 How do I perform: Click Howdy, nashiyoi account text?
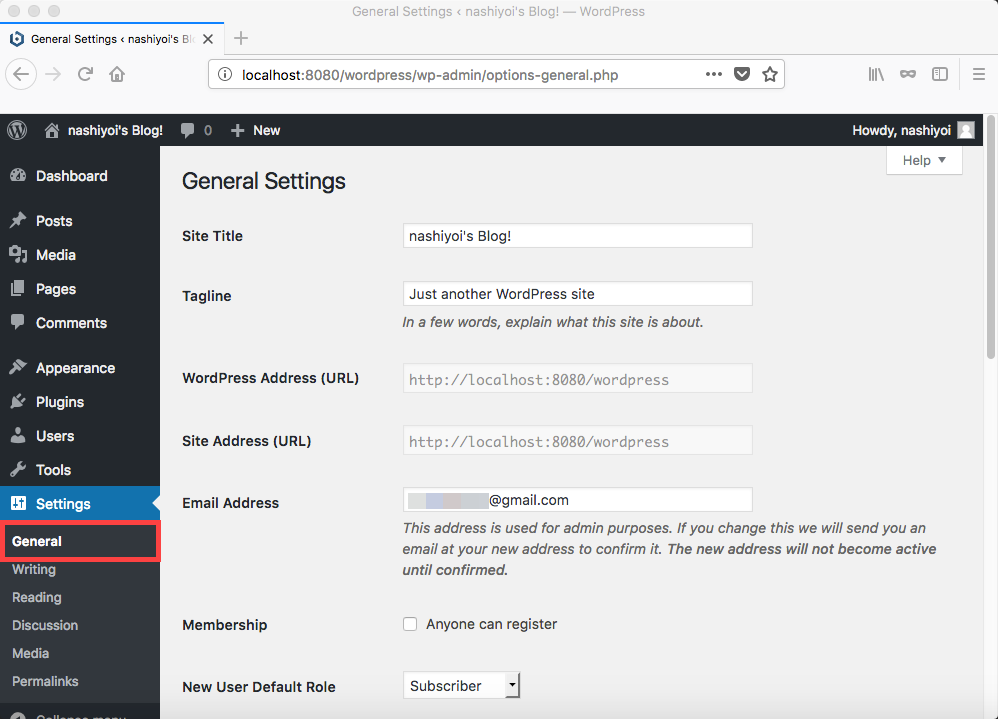[901, 130]
